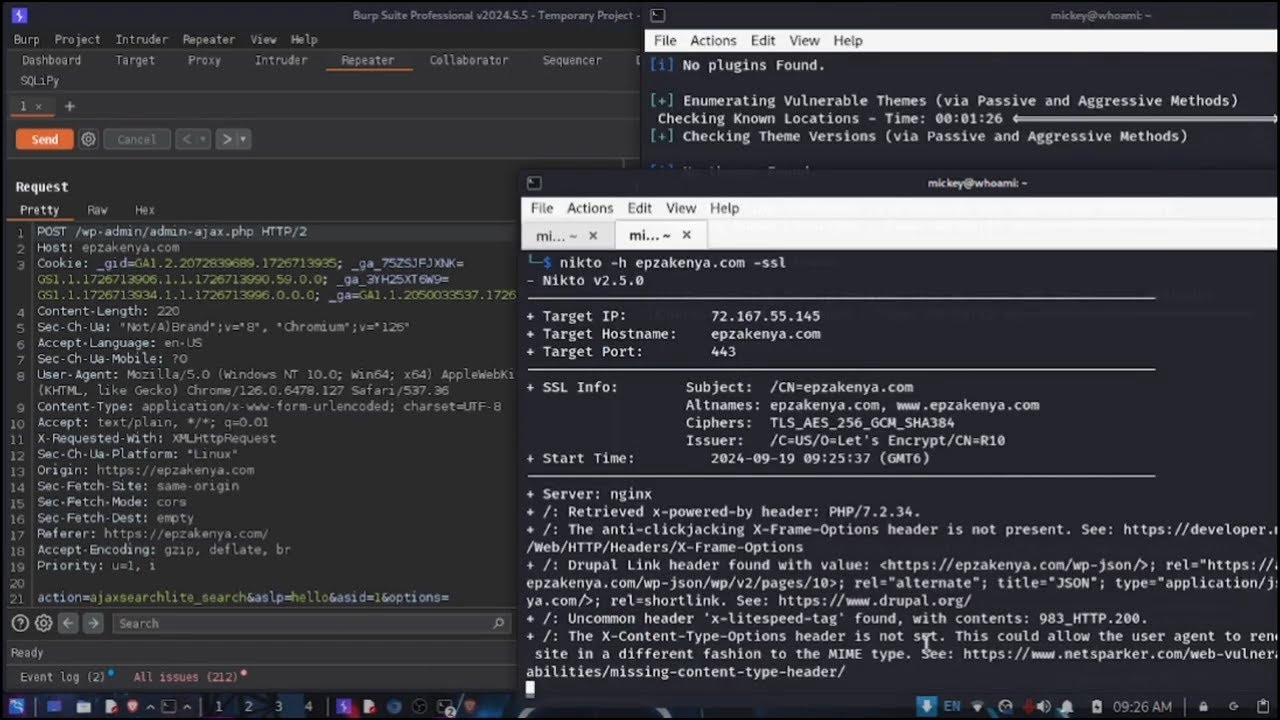
Task: Select the Hex request view
Action: coord(144,210)
